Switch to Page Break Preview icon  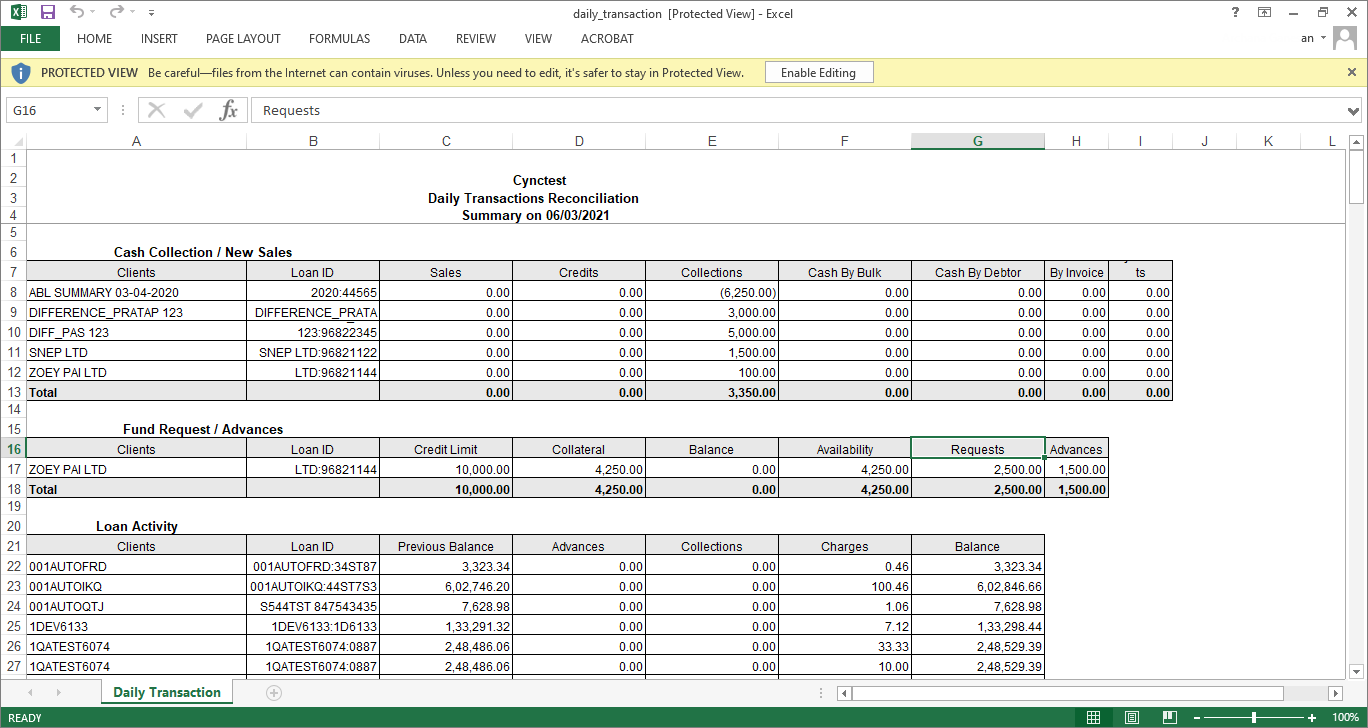tap(1168, 718)
